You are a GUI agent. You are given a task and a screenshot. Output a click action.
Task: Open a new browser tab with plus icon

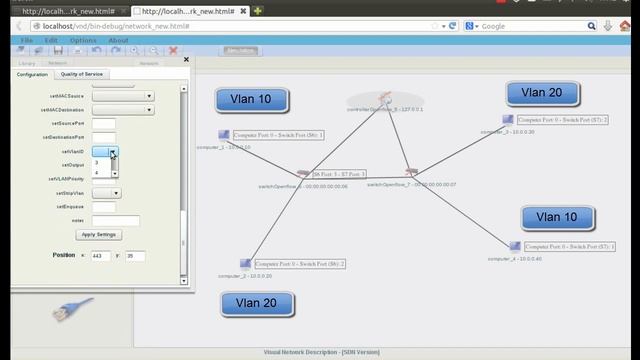tap(258, 11)
